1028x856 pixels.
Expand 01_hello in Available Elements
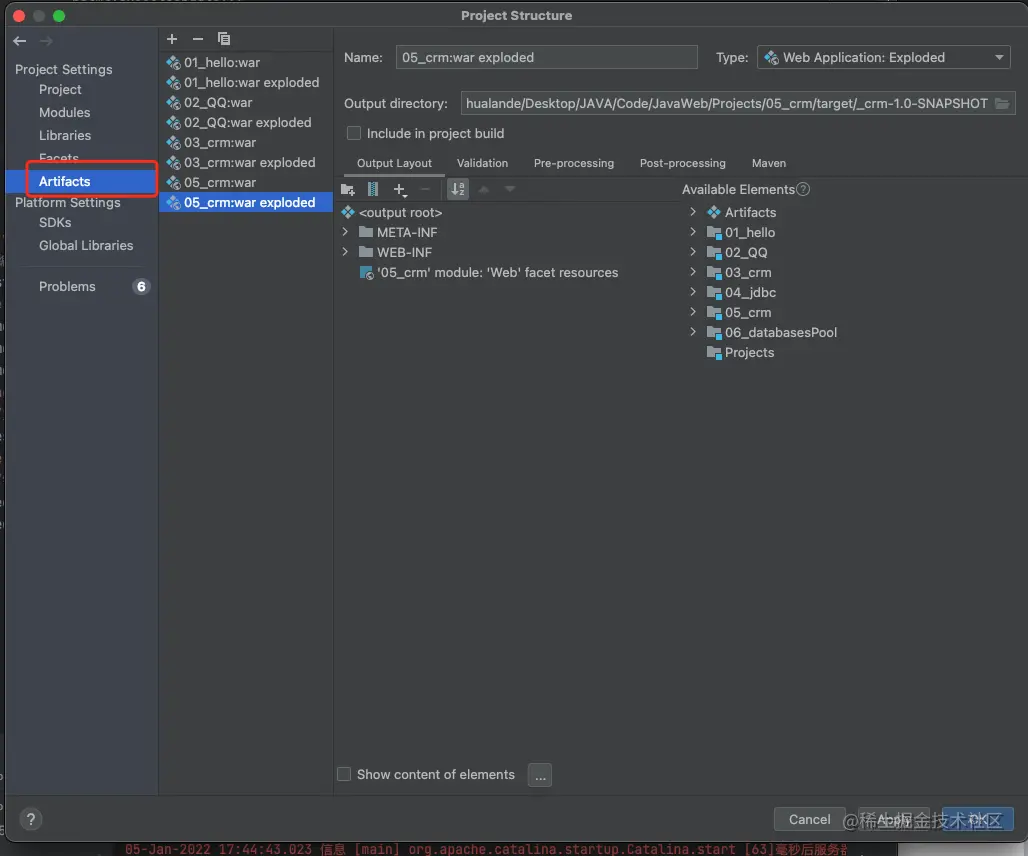point(693,231)
